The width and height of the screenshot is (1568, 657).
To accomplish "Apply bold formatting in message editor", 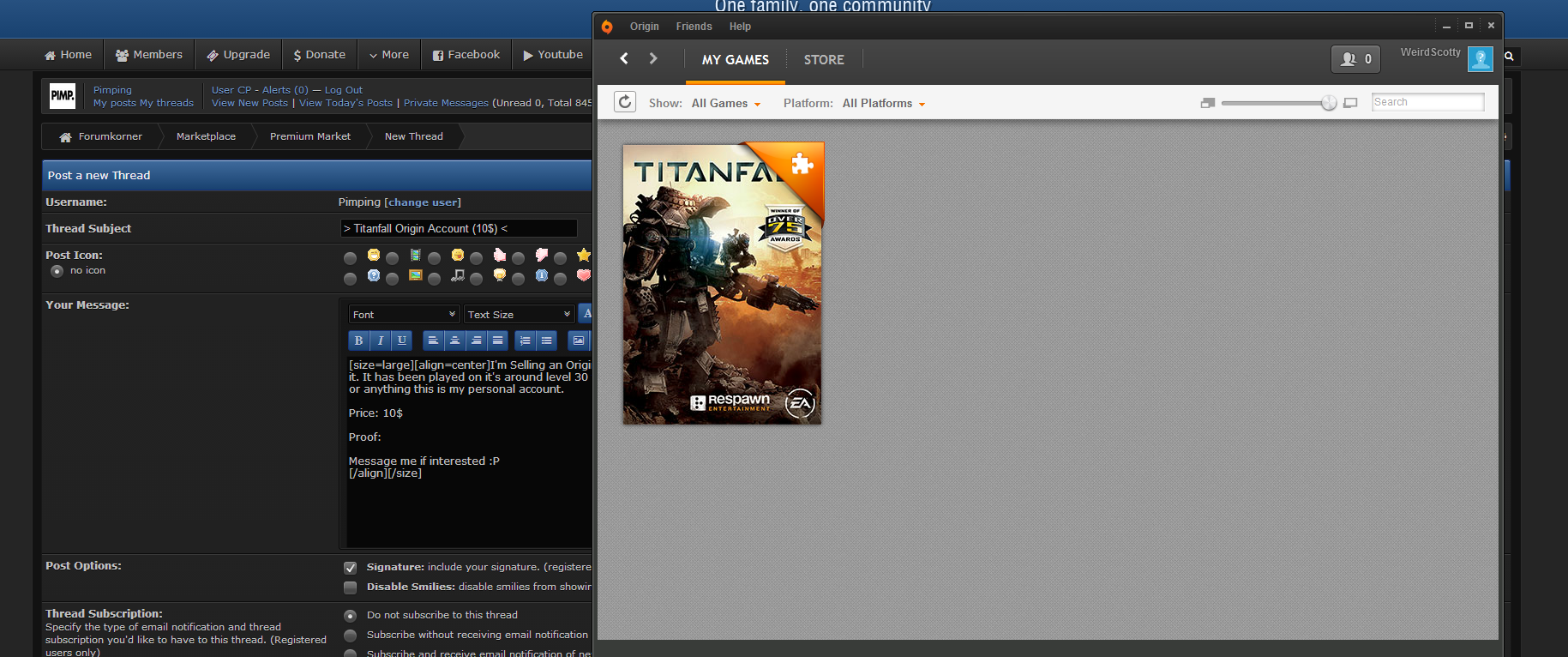I will click(x=359, y=341).
